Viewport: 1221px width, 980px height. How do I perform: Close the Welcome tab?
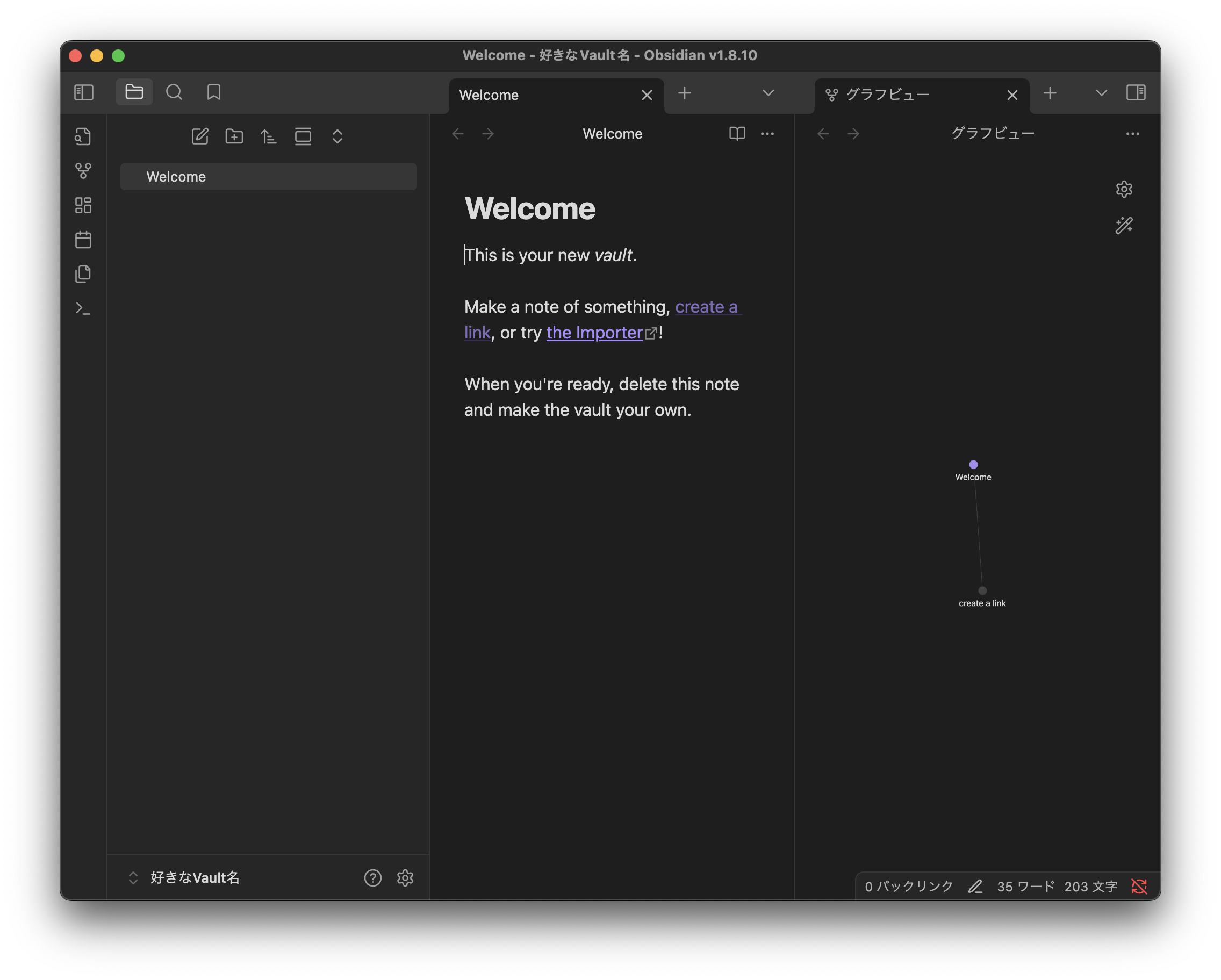[647, 95]
